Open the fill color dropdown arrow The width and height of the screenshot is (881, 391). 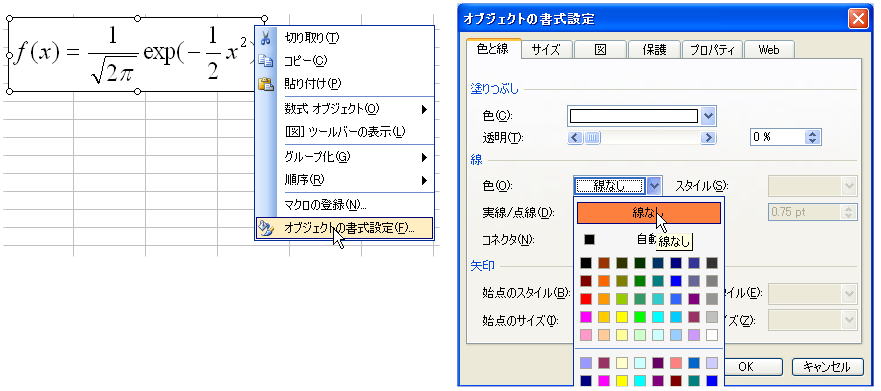coord(709,116)
